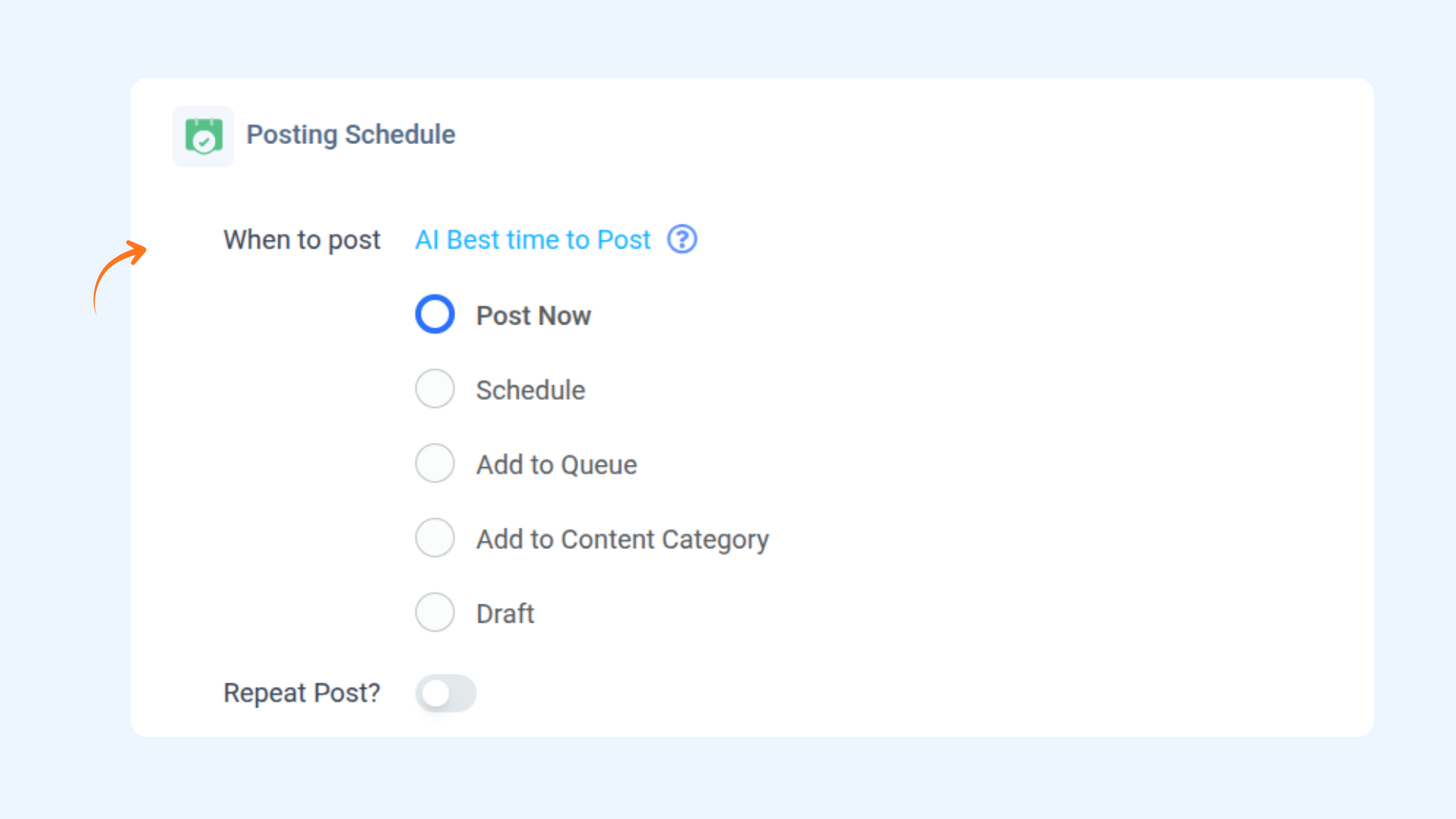Click the When to post label
Image resolution: width=1456 pixels, height=819 pixels.
tap(301, 240)
